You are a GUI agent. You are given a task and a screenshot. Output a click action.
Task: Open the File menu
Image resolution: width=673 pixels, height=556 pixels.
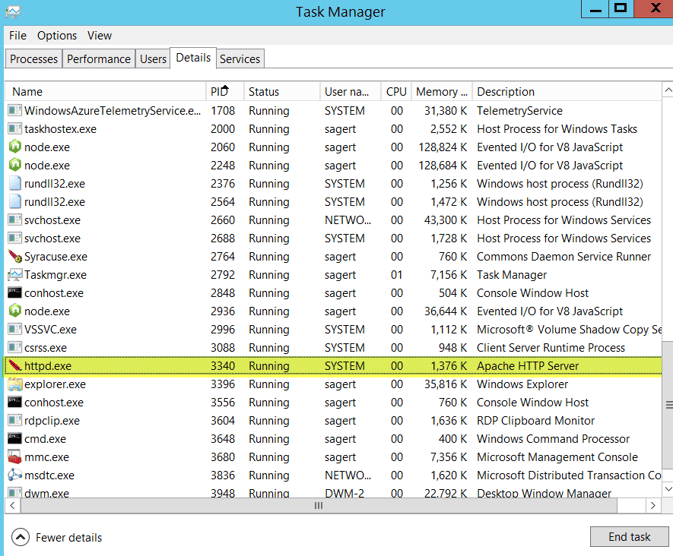(18, 35)
